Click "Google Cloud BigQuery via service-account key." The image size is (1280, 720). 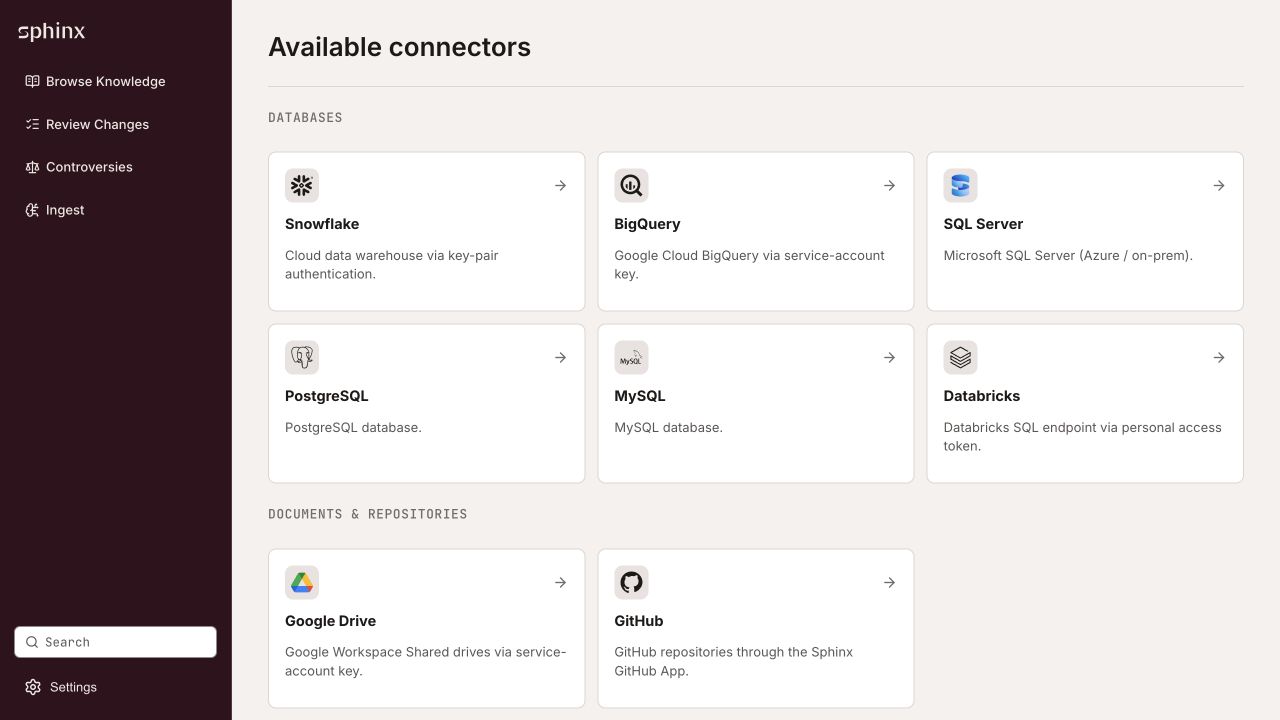[x=749, y=265]
